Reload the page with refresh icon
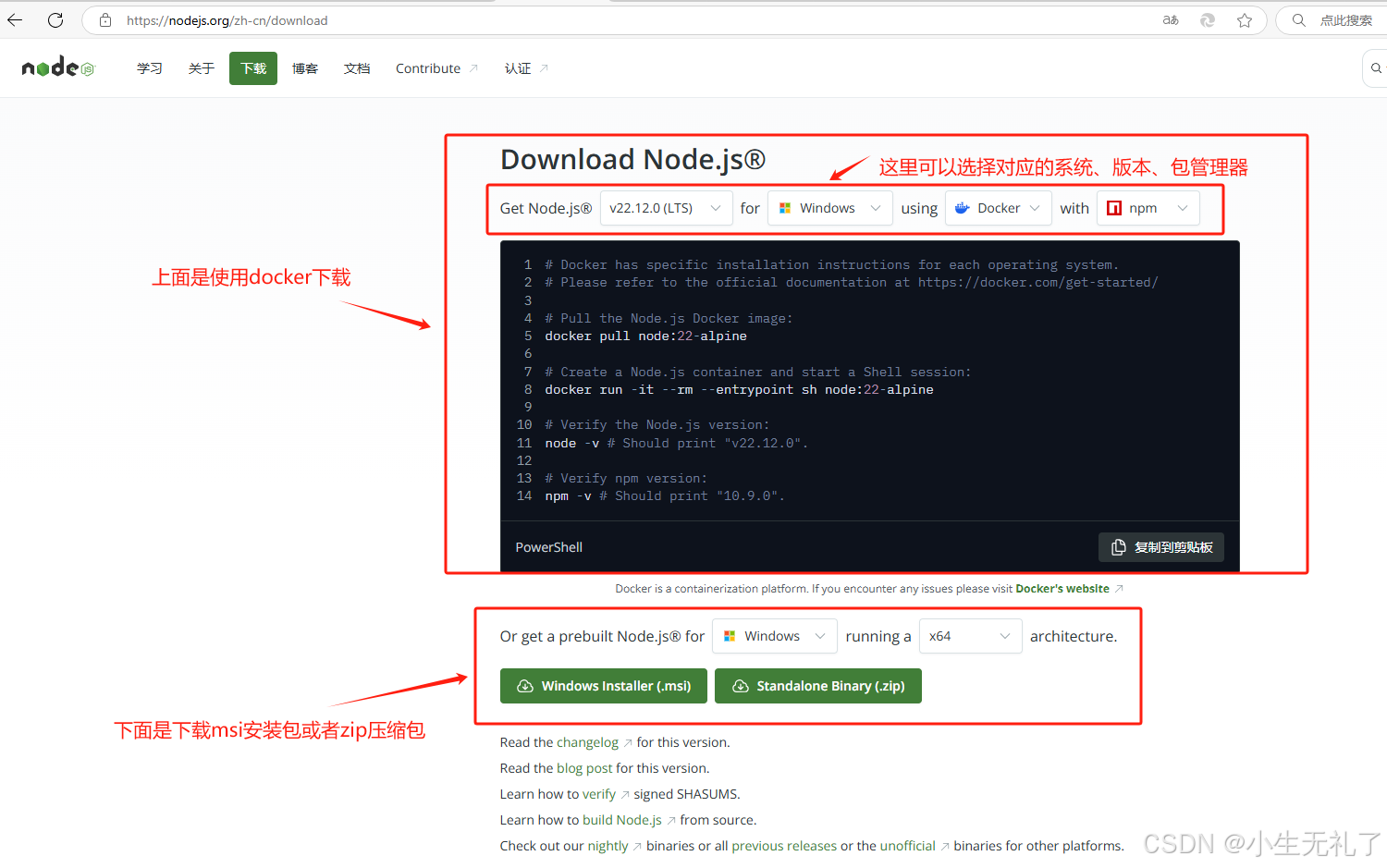 (x=55, y=19)
